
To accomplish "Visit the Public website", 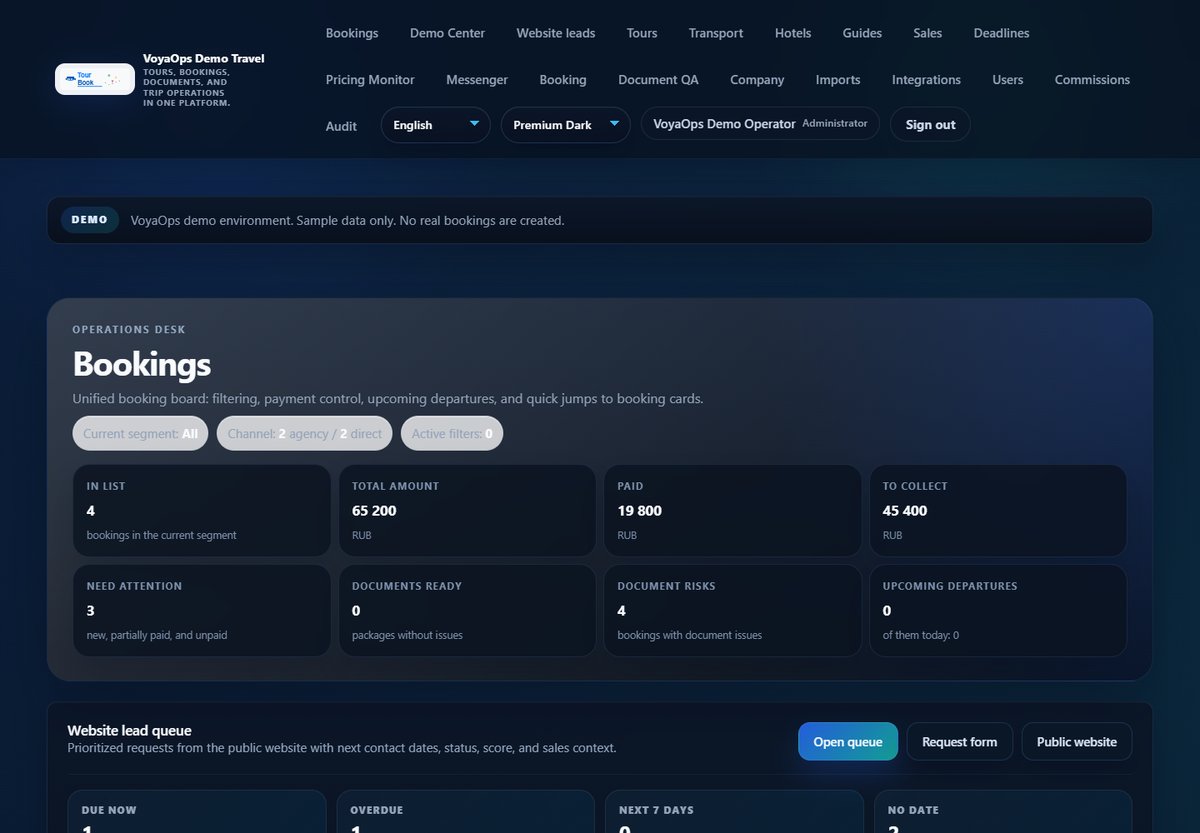I will click(1077, 742).
